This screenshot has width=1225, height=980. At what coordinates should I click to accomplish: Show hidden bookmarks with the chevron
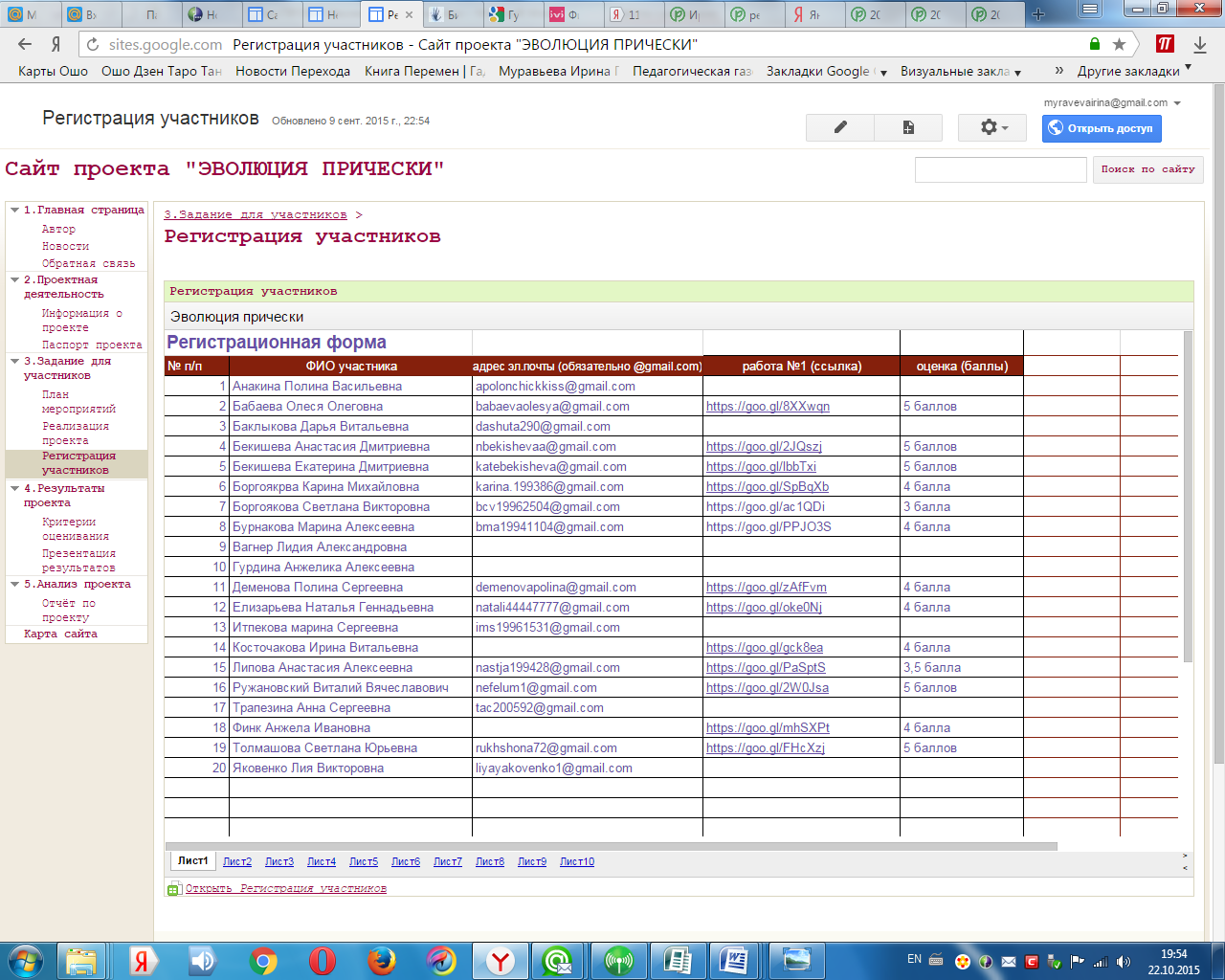coord(1058,71)
